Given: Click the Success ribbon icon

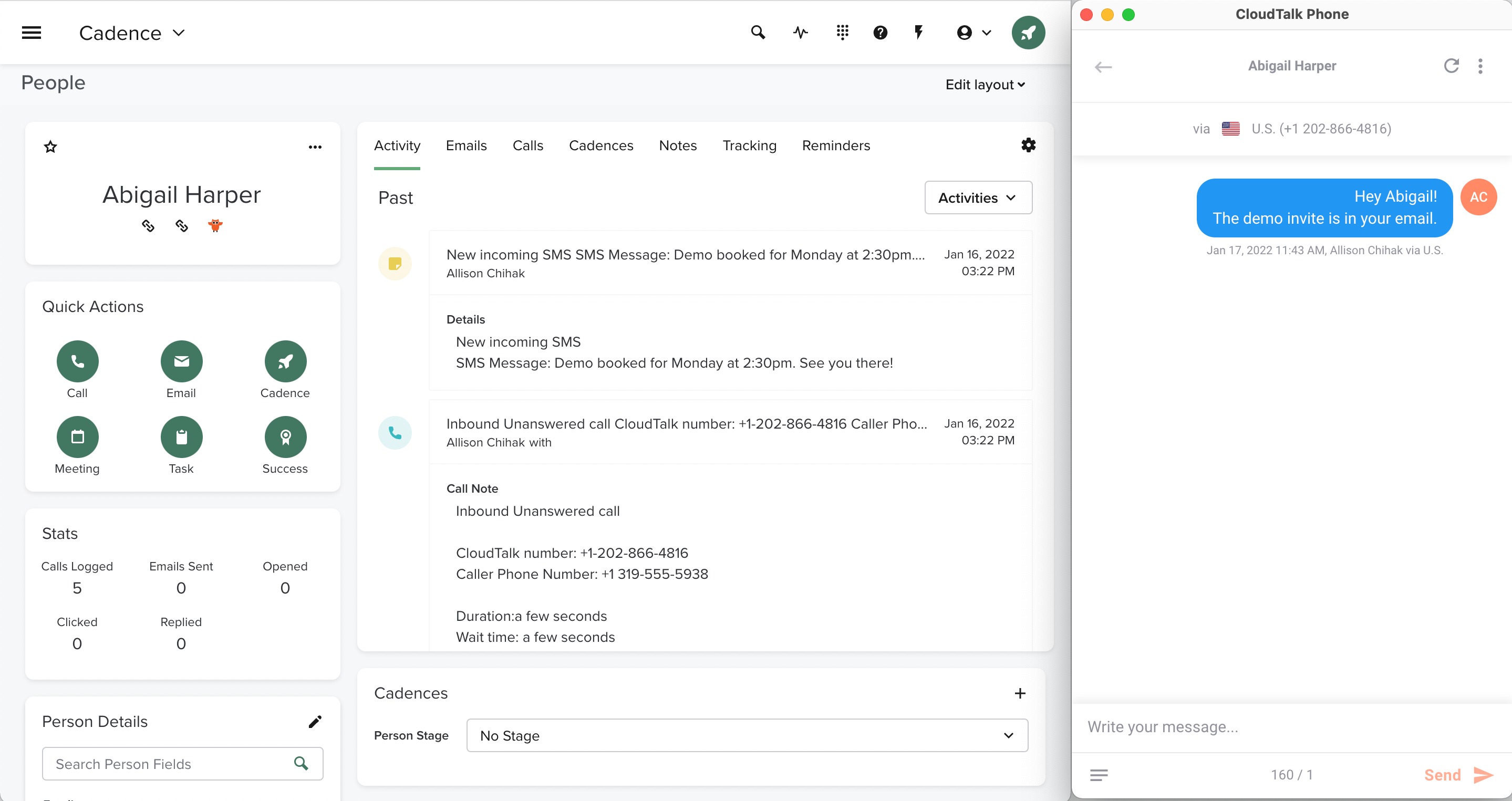Looking at the screenshot, I should (285, 437).
